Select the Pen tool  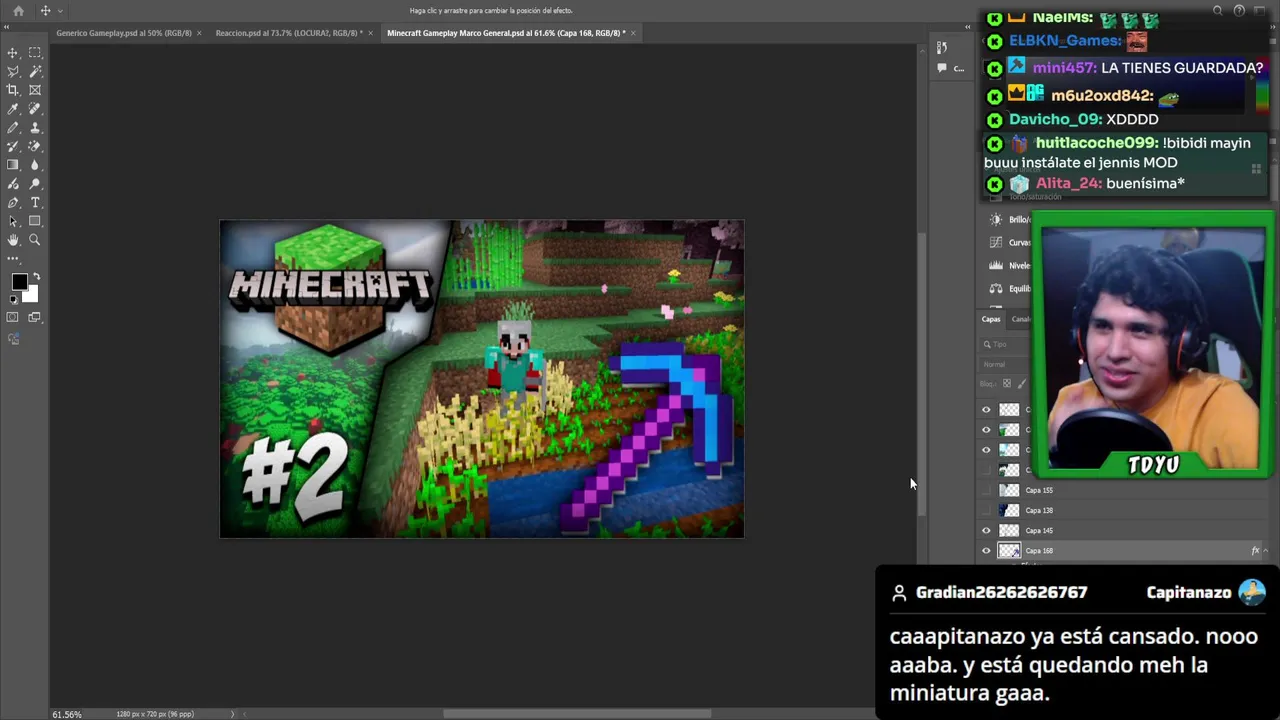[13, 203]
